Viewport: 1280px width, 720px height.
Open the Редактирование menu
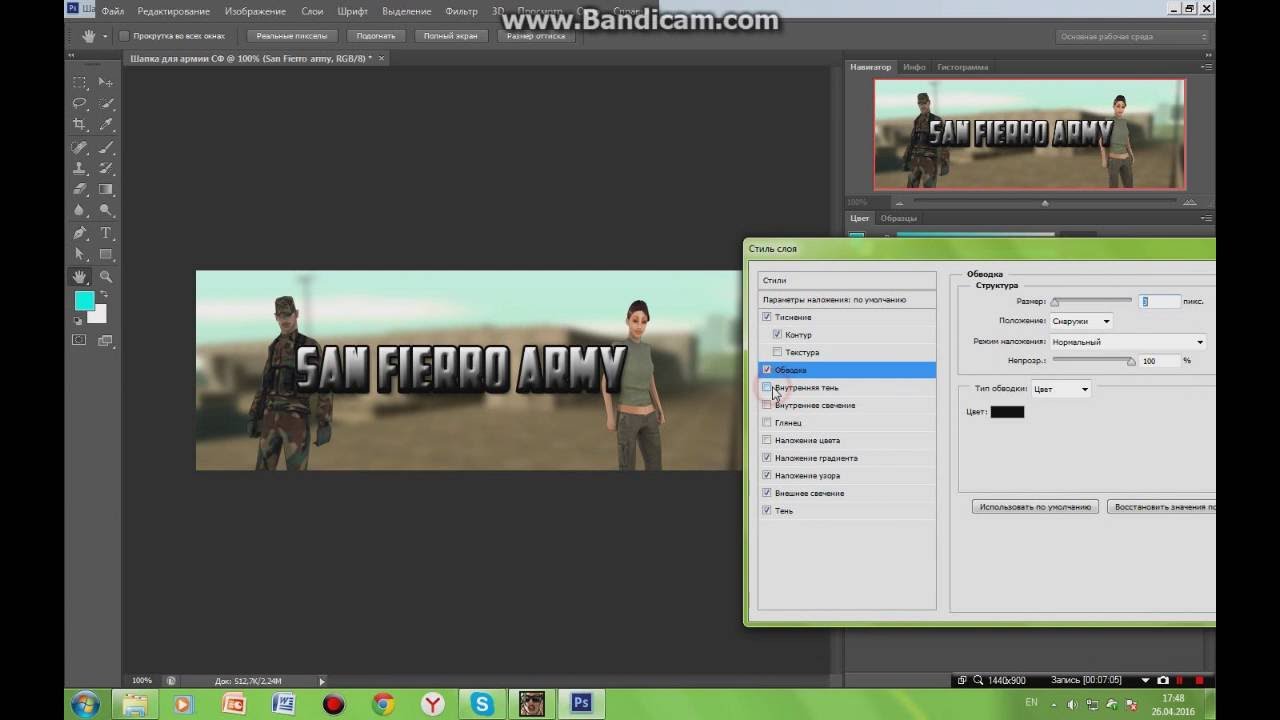[174, 11]
